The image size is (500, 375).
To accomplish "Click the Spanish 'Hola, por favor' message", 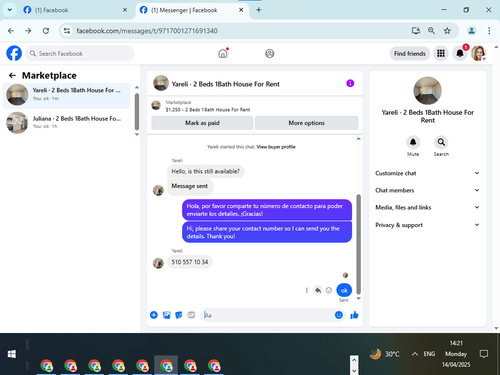I will [x=267, y=210].
